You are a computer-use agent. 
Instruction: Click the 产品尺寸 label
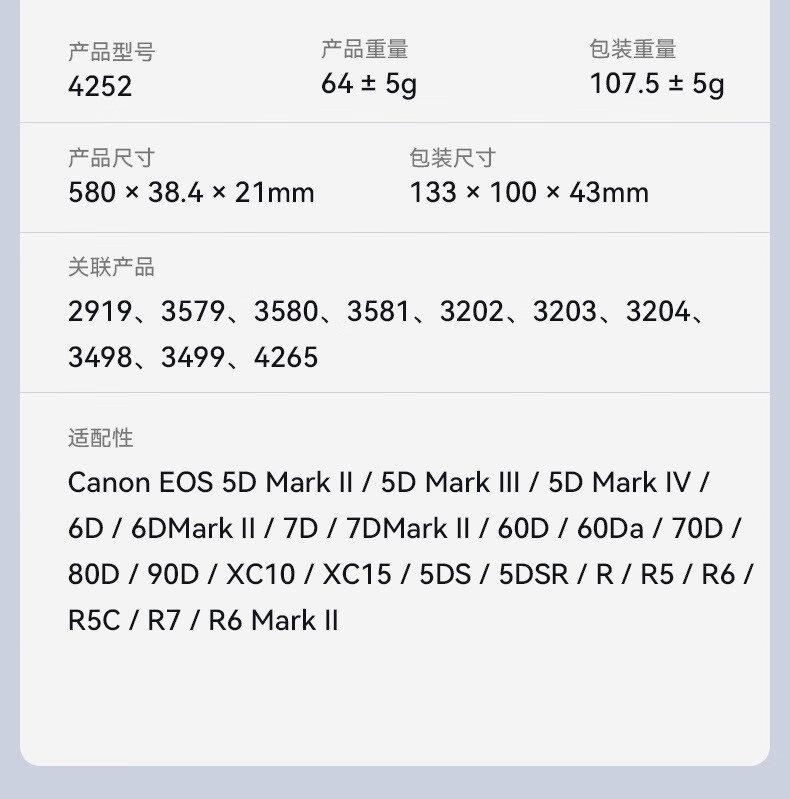(x=111, y=157)
